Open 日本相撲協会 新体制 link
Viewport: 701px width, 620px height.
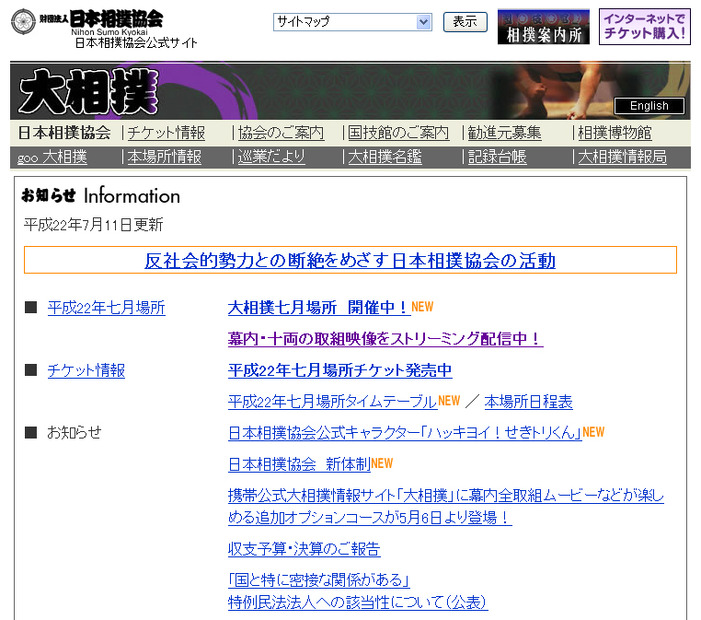(x=299, y=464)
